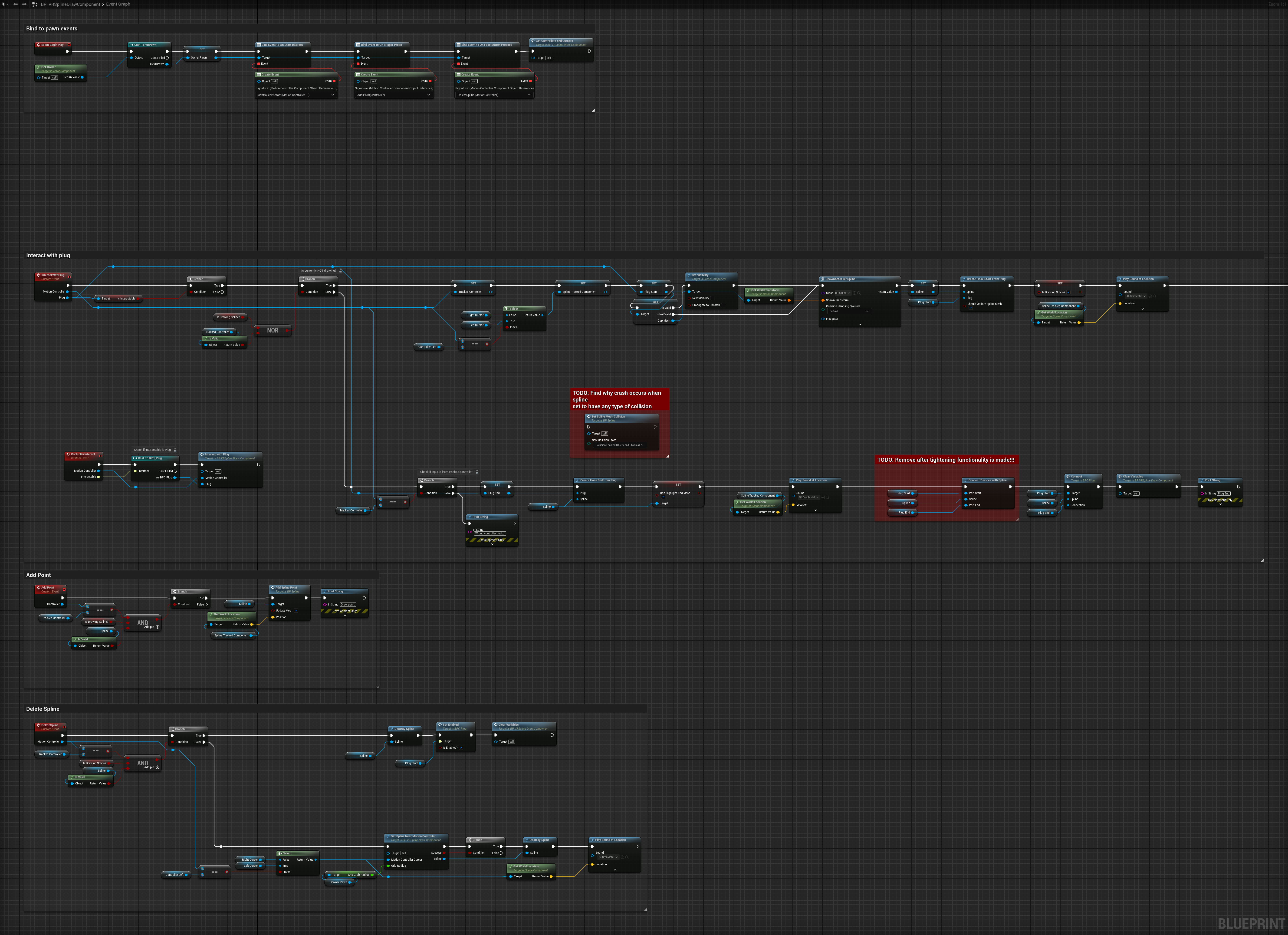Expand the upper Play Sound at Location node pins
The image size is (1288, 935).
[x=1143, y=309]
